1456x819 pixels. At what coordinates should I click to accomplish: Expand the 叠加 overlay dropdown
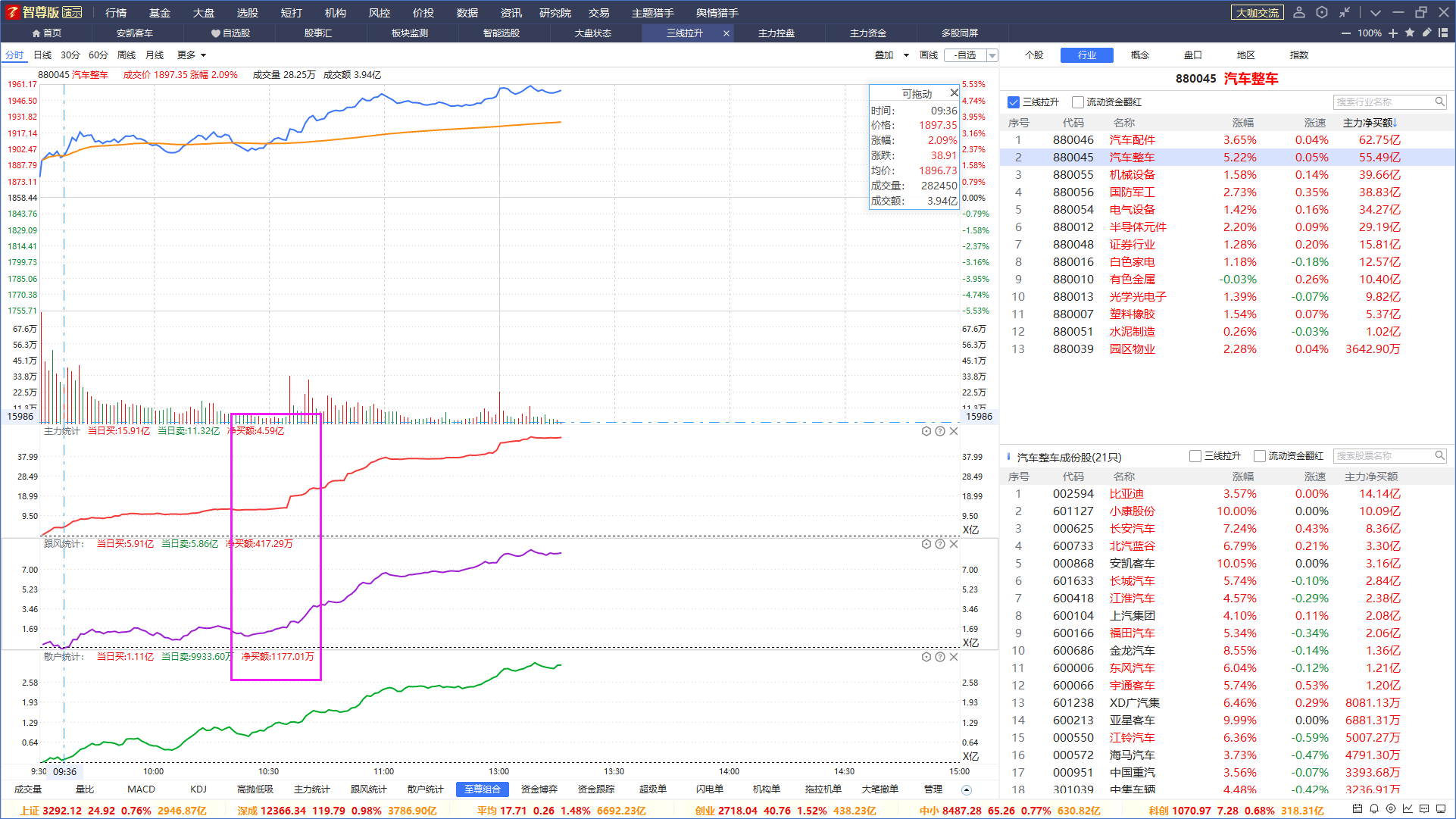pyautogui.click(x=892, y=55)
